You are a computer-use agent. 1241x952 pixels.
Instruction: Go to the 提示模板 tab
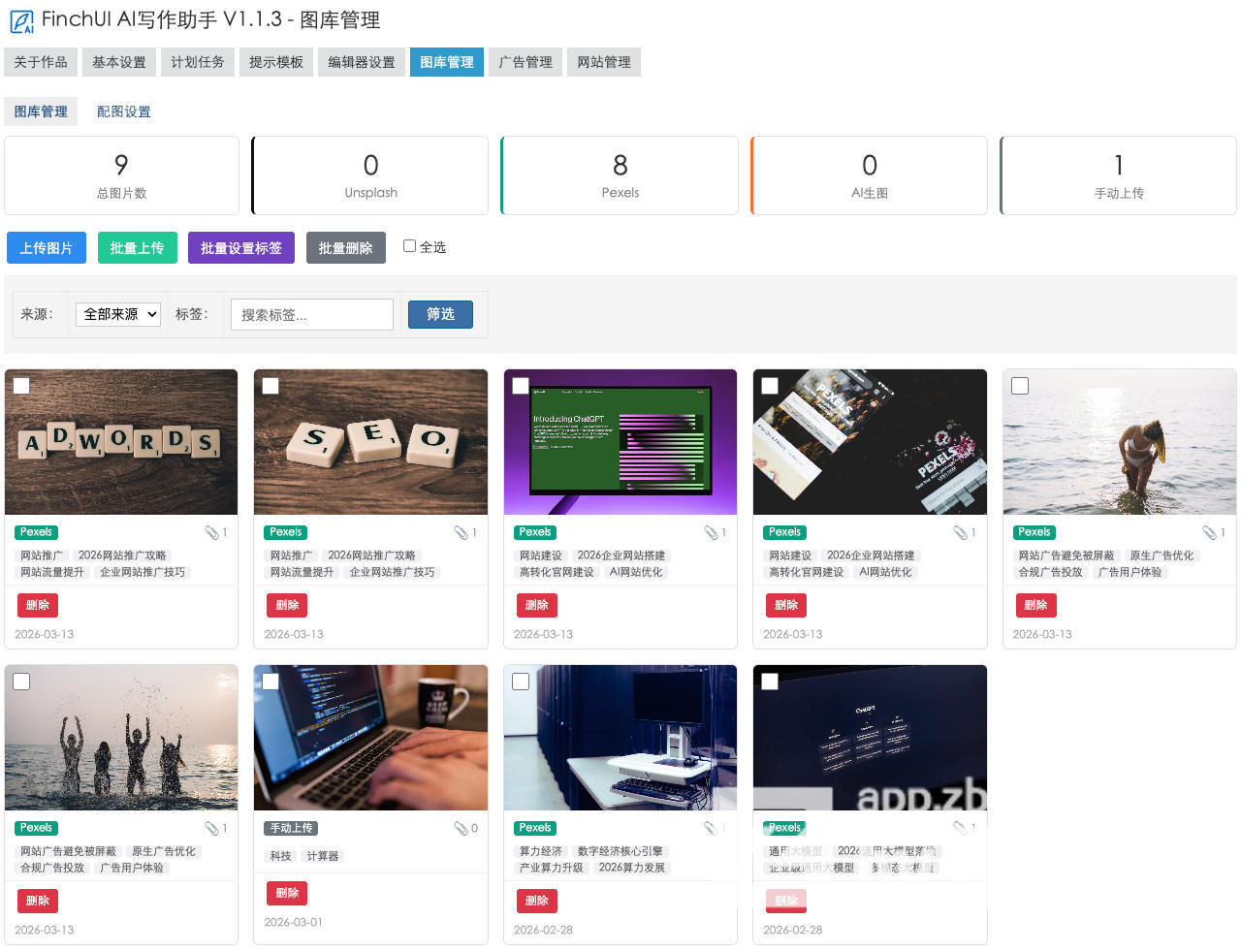click(x=275, y=62)
